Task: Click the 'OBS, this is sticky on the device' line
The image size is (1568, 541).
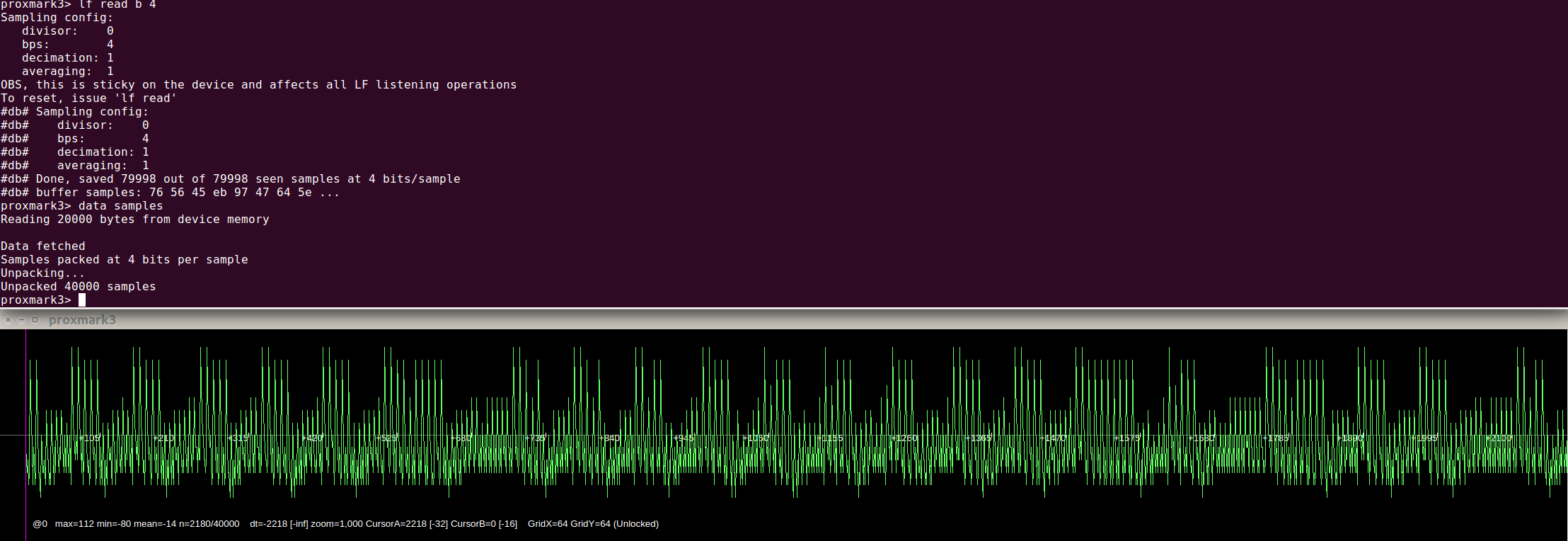Action: 259,85
